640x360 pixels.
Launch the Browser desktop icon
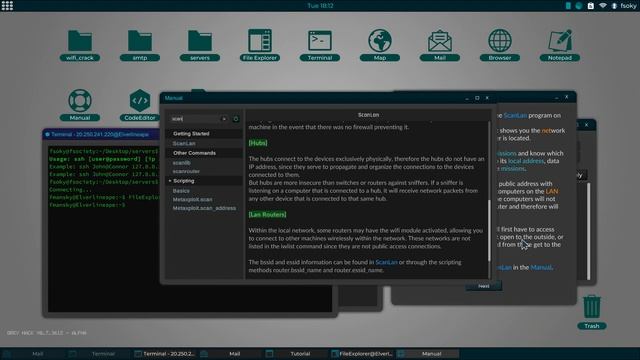coord(500,45)
